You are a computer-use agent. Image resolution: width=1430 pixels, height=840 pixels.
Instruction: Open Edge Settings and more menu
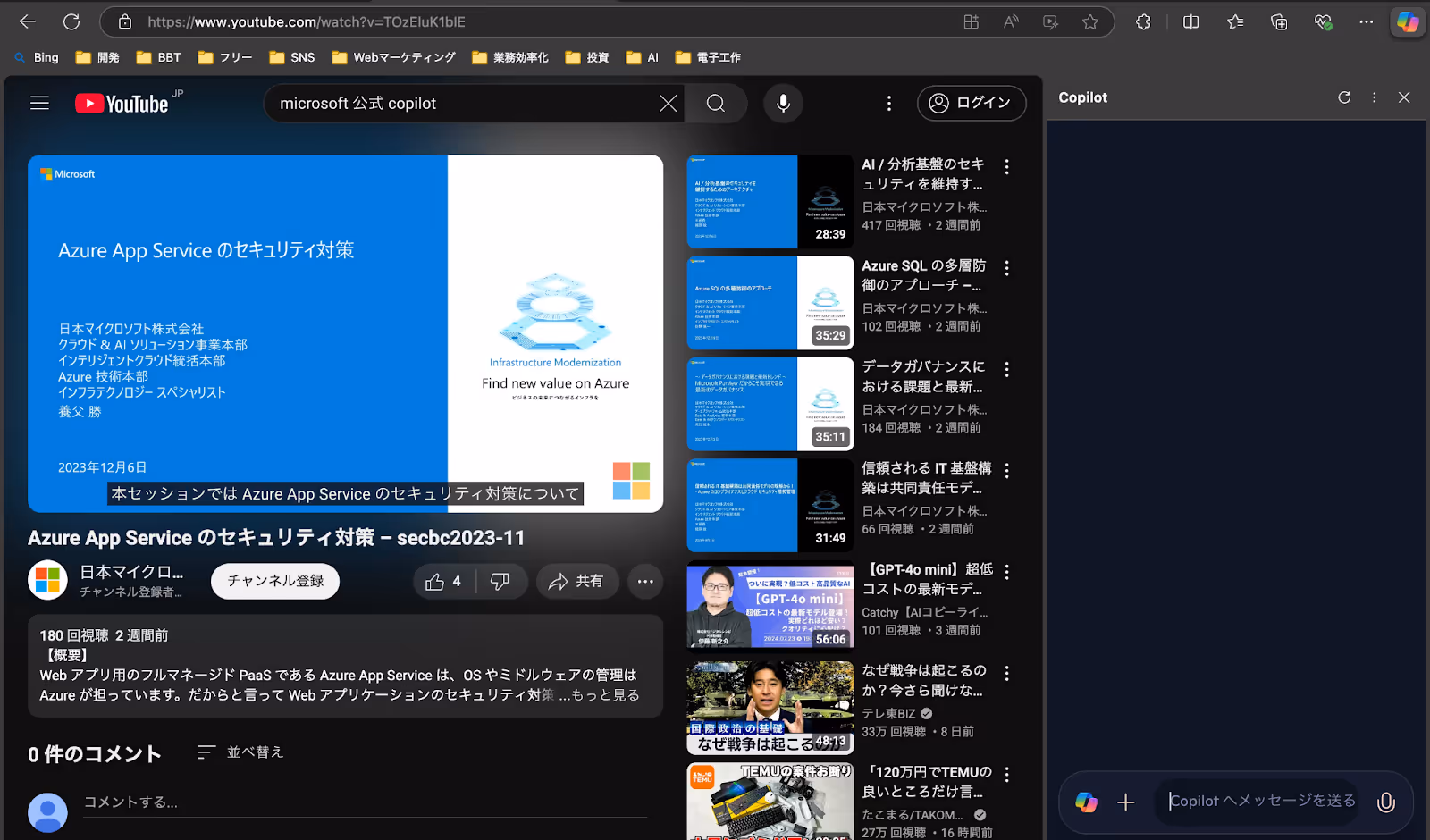pos(1366,21)
